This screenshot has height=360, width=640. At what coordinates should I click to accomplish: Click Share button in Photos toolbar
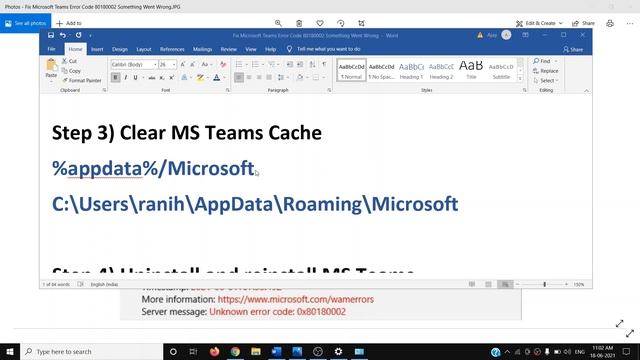click(583, 23)
